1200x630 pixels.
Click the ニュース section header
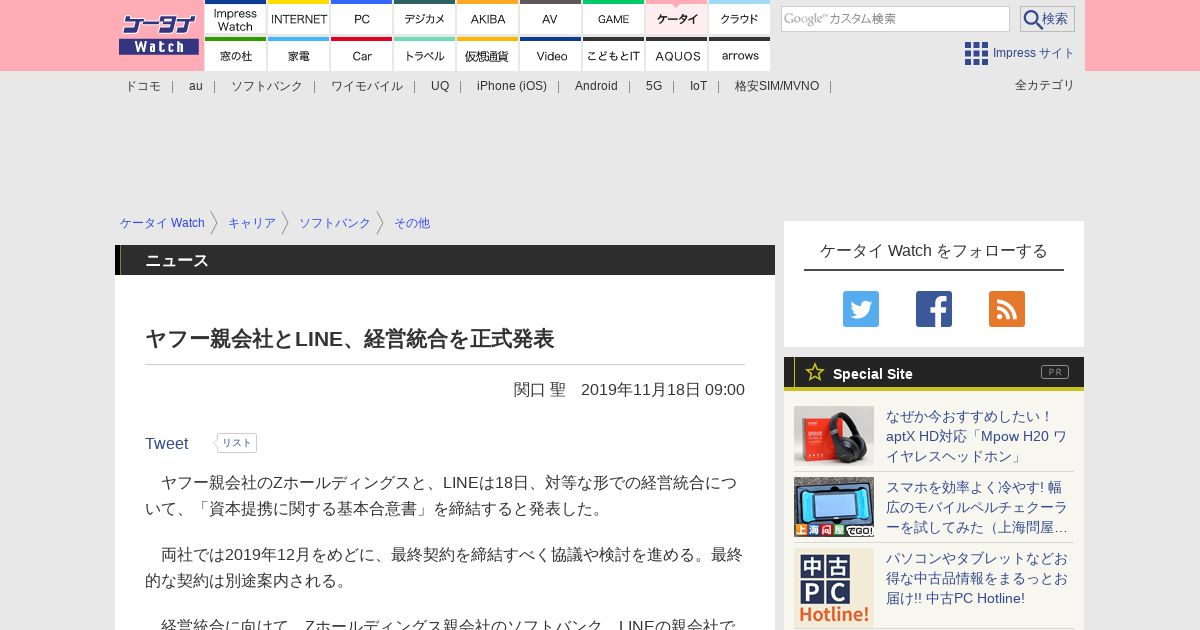(x=445, y=260)
